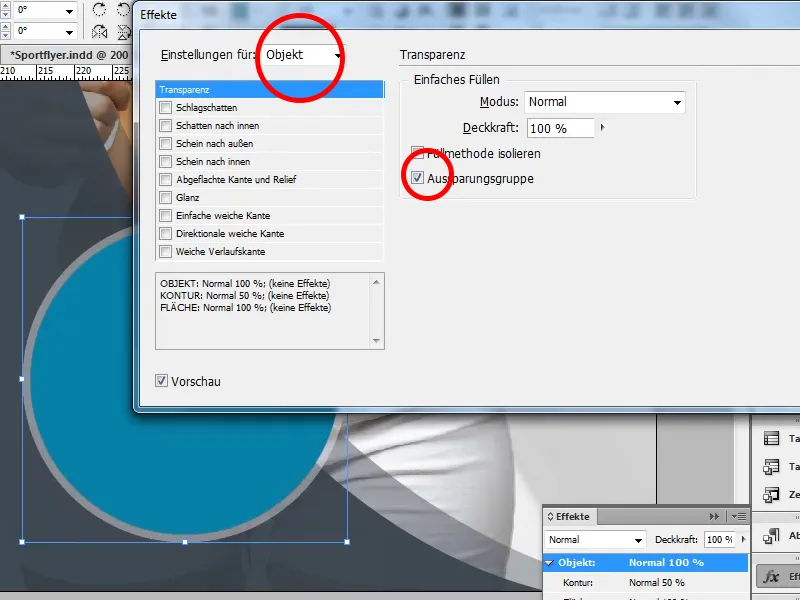Enable Schein nach außen effect checkbox
The height and width of the screenshot is (600, 800).
165,143
